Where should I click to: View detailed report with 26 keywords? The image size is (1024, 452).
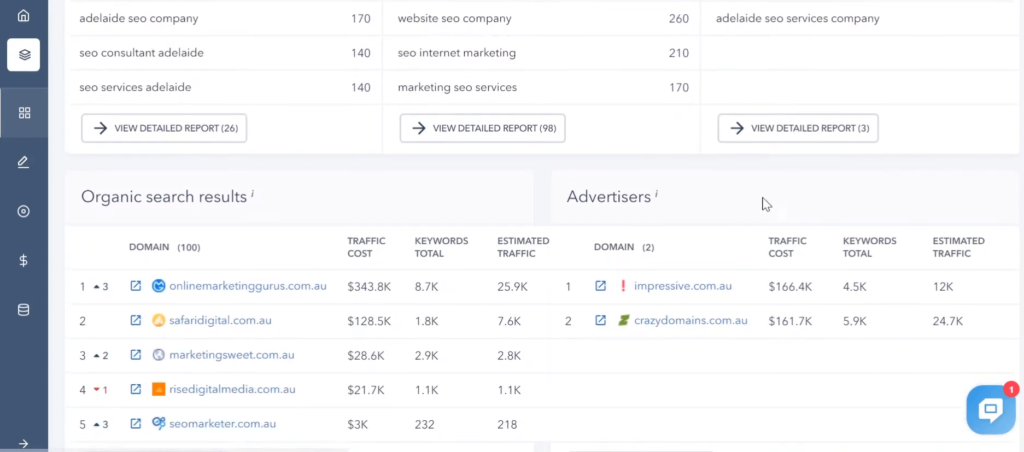[164, 128]
